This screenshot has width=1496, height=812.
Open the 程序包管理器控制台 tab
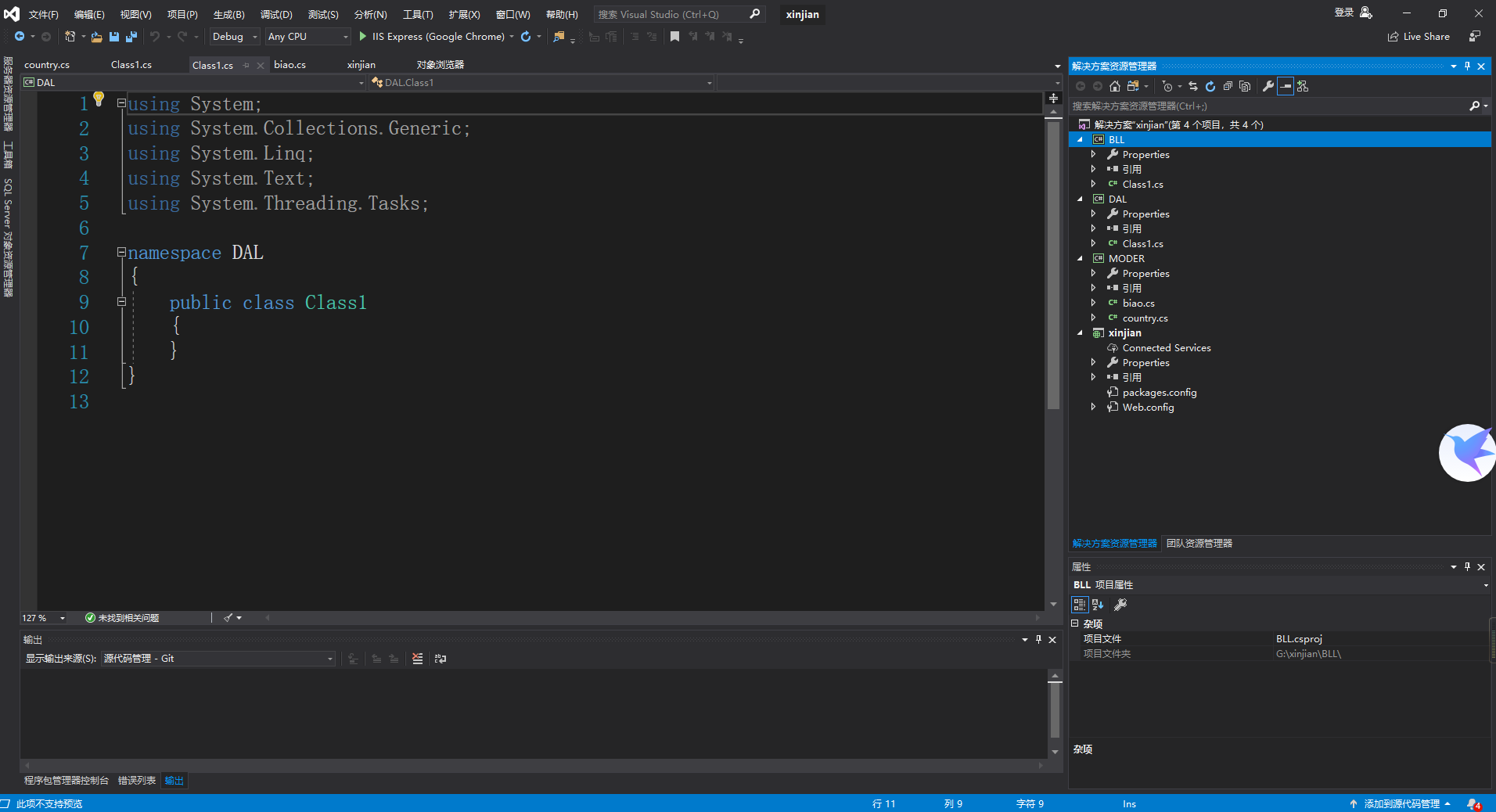pyautogui.click(x=67, y=781)
